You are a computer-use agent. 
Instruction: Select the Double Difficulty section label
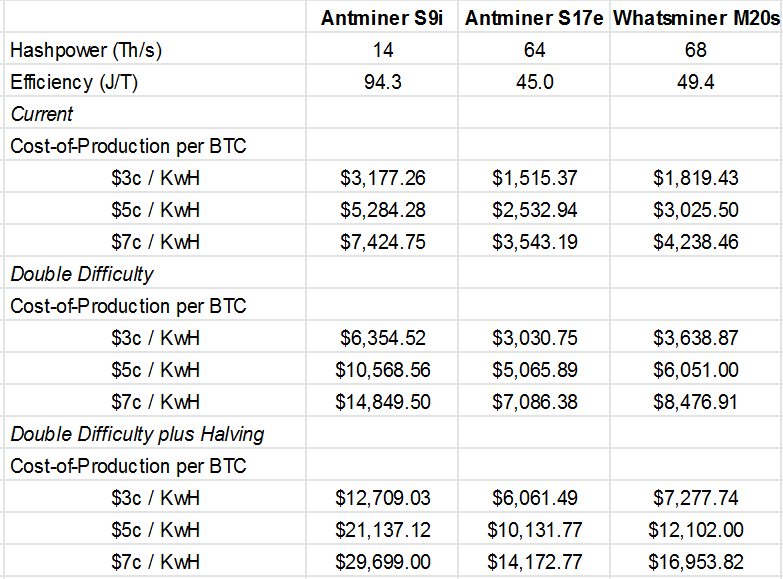pos(82,274)
